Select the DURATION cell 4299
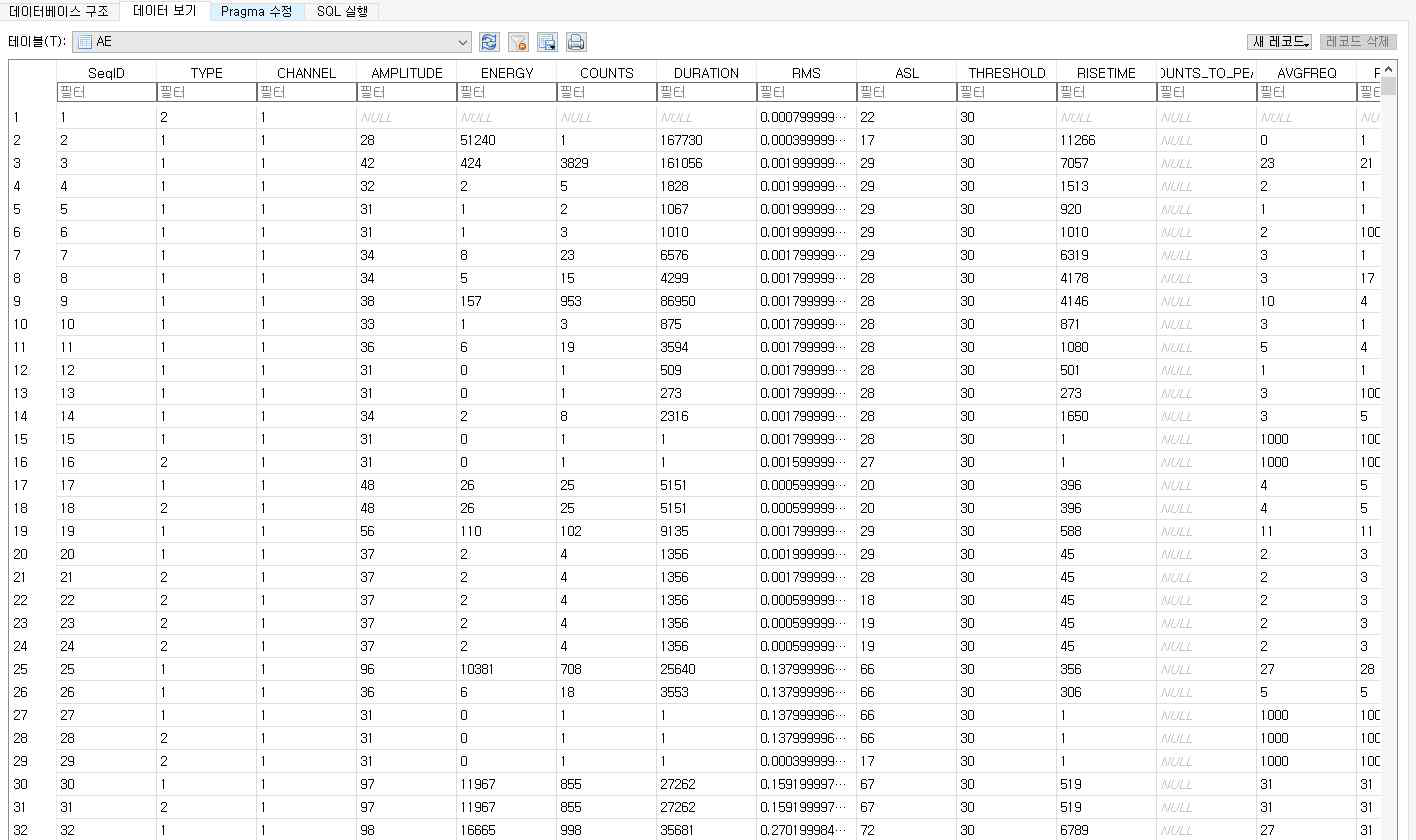 (x=706, y=278)
